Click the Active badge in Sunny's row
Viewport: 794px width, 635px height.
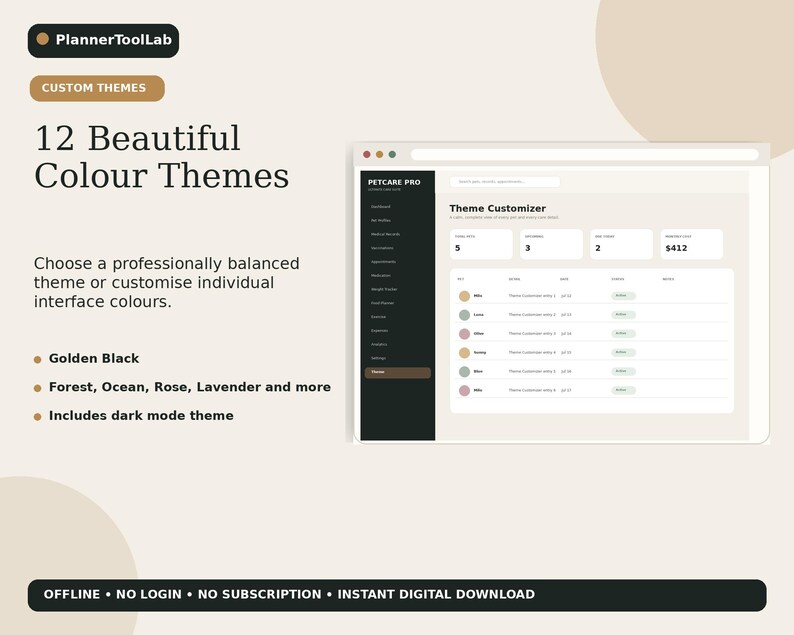pos(623,352)
